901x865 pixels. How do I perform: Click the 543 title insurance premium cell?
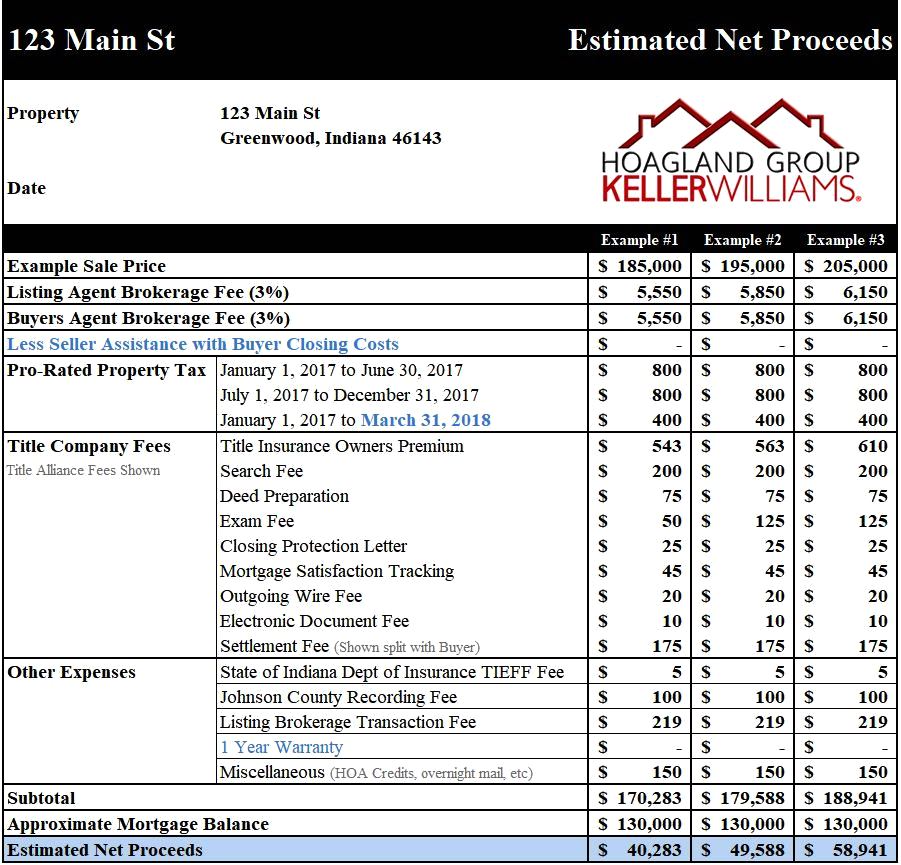(x=640, y=446)
